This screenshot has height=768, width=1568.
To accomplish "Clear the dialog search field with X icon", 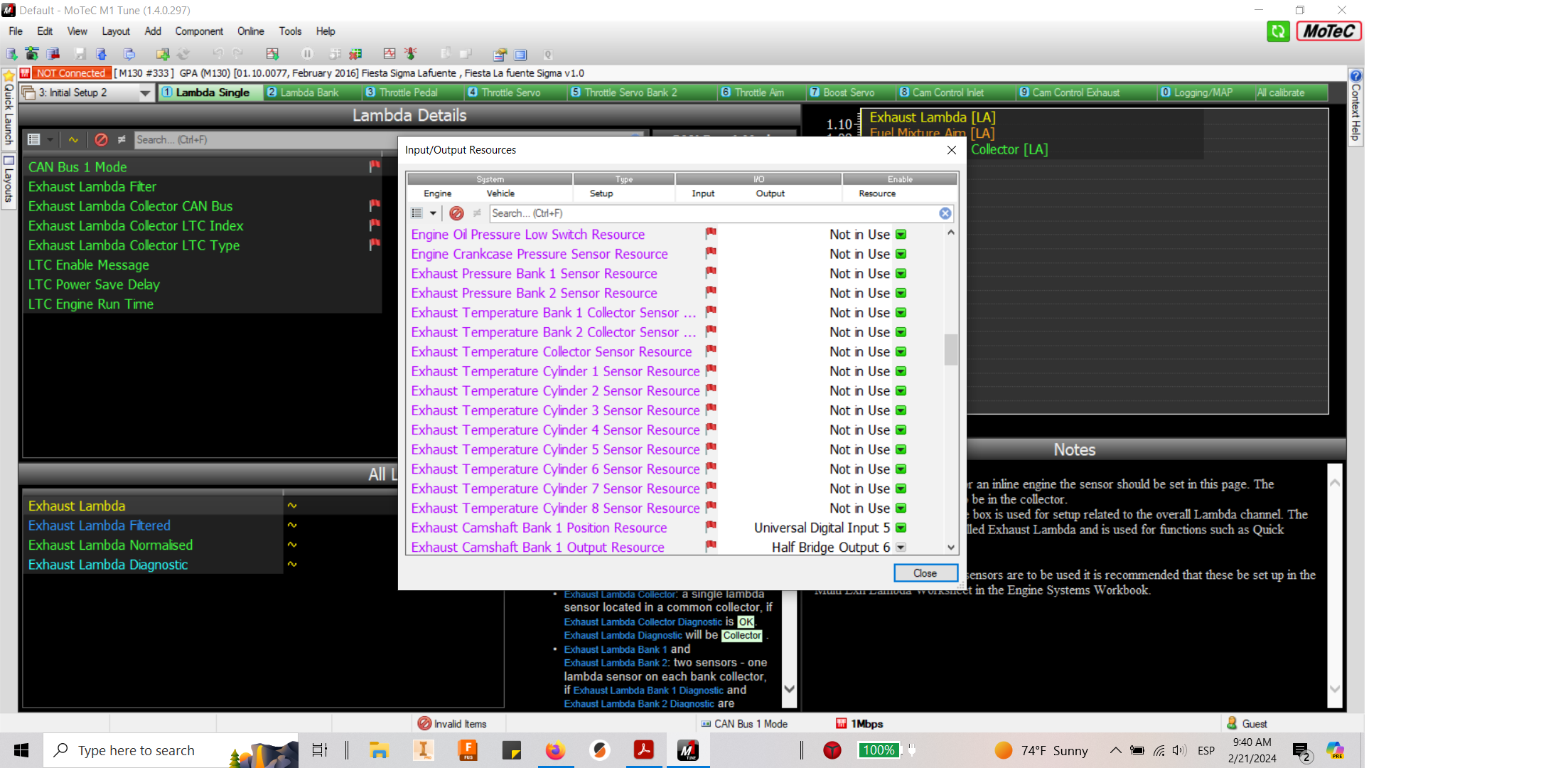I will click(x=945, y=213).
